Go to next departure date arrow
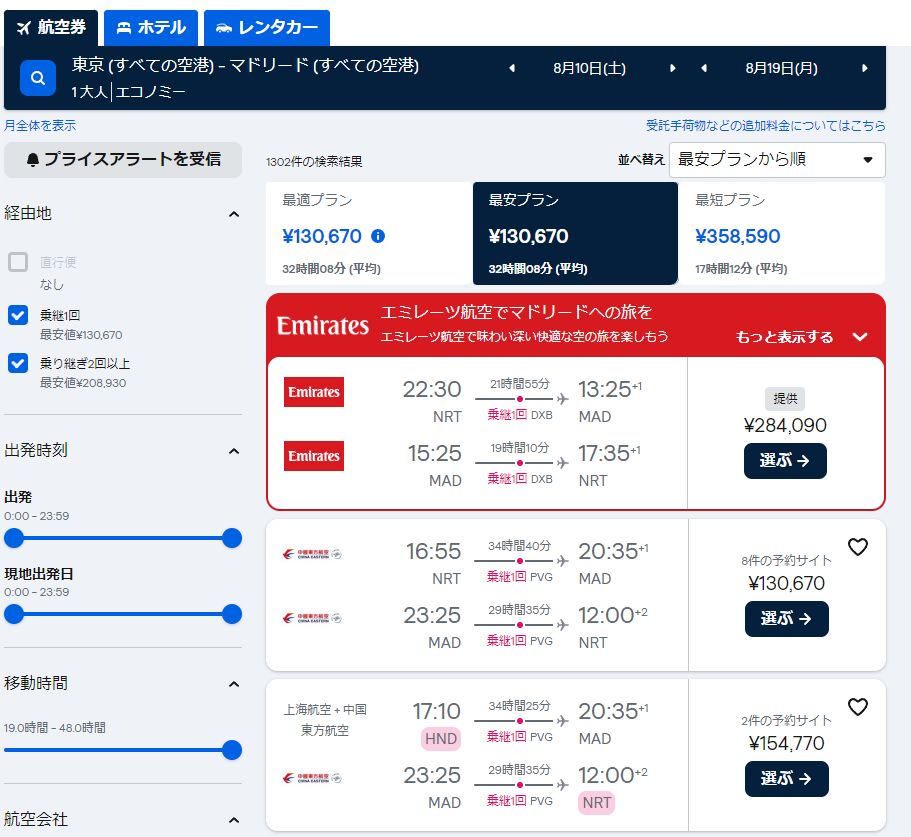The height and width of the screenshot is (837, 911). [673, 68]
